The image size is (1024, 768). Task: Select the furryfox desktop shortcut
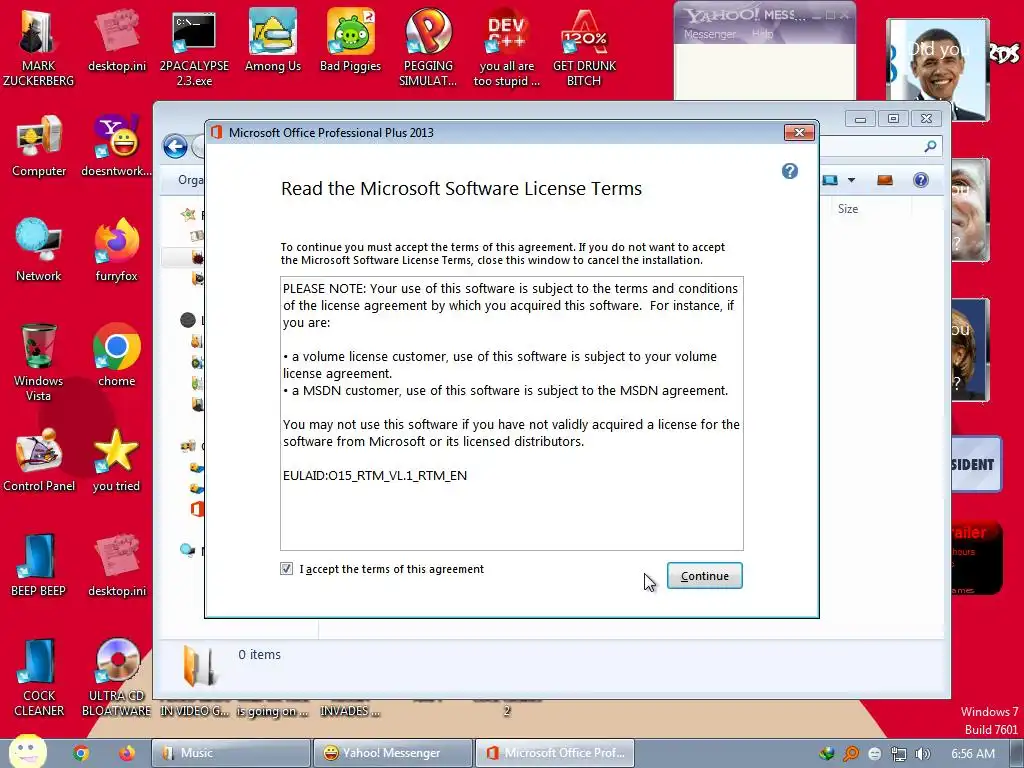pyautogui.click(x=116, y=250)
